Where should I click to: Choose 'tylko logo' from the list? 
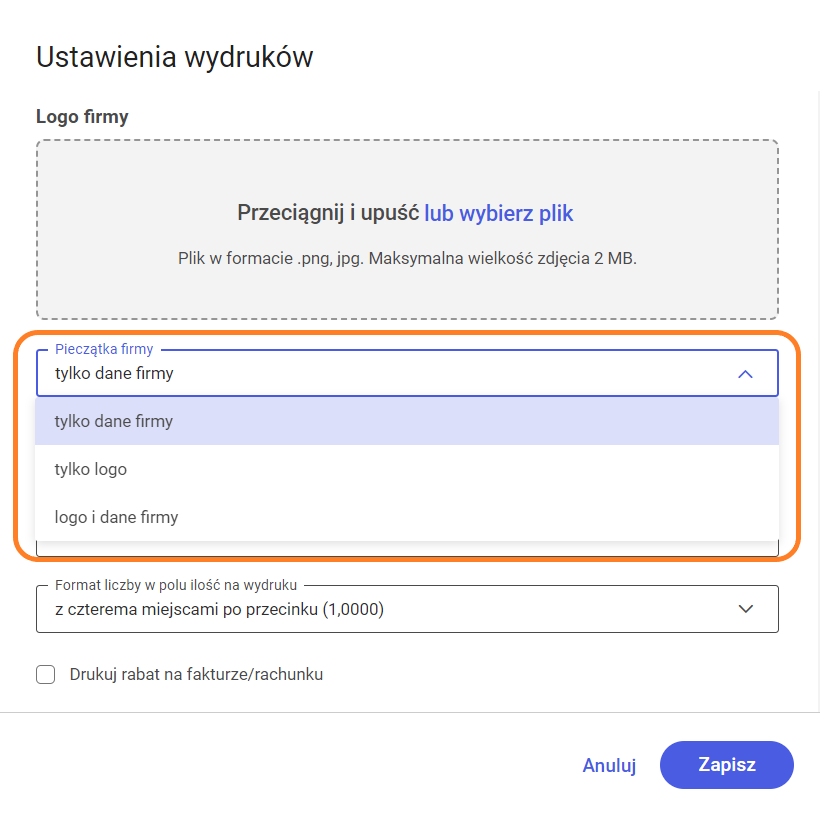pos(91,469)
